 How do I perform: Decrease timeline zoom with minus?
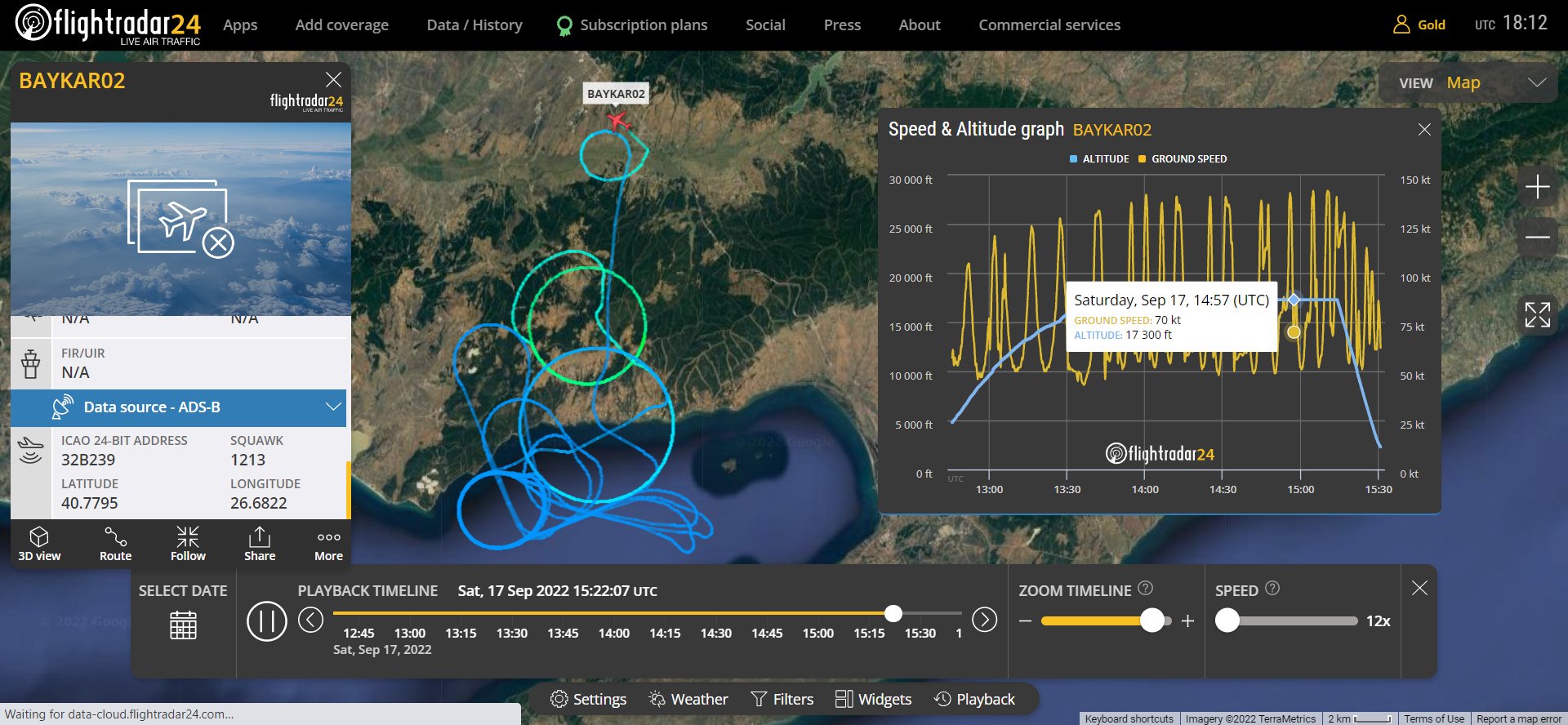(x=1025, y=621)
